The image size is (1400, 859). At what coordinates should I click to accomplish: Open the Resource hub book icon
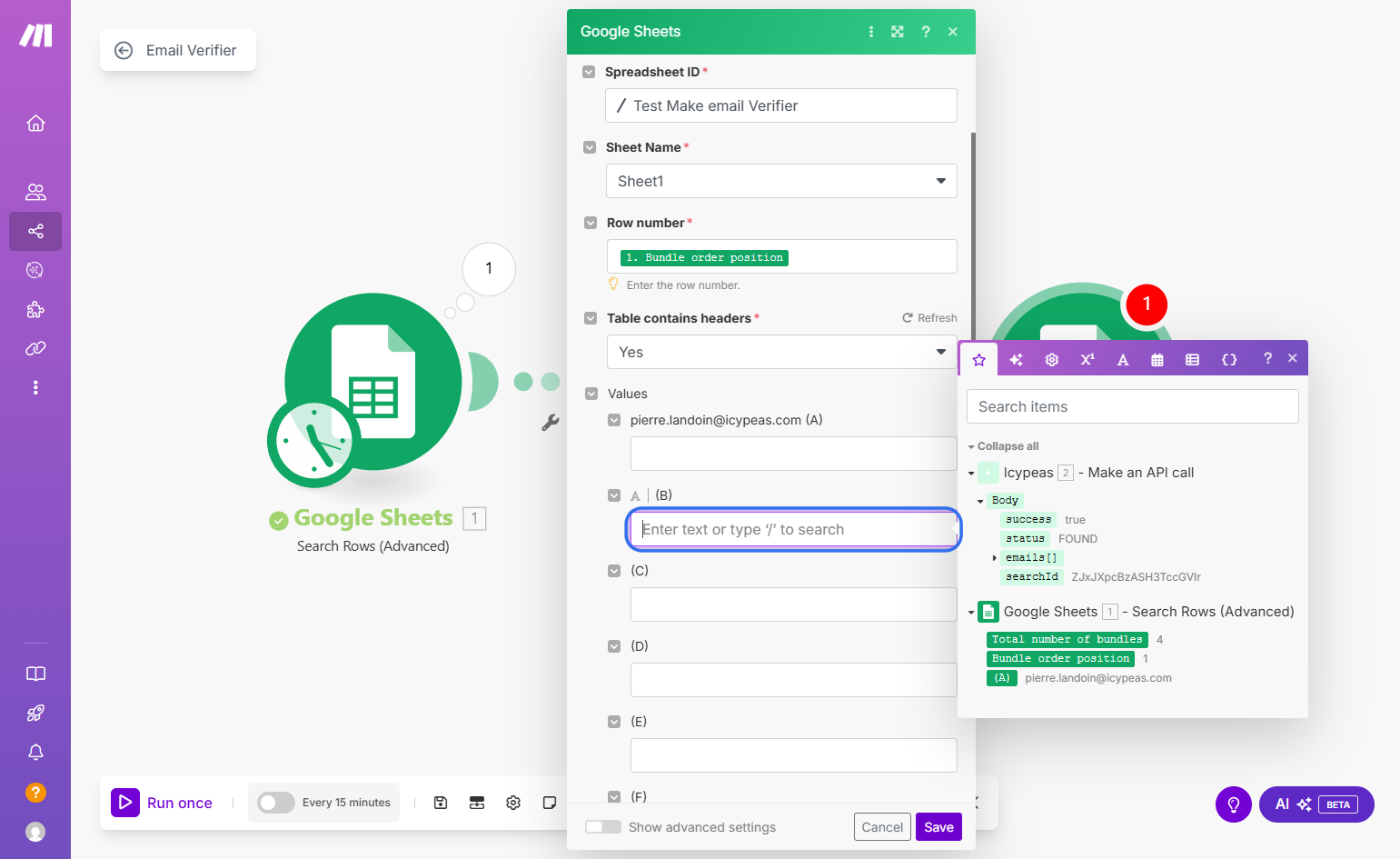pos(35,674)
